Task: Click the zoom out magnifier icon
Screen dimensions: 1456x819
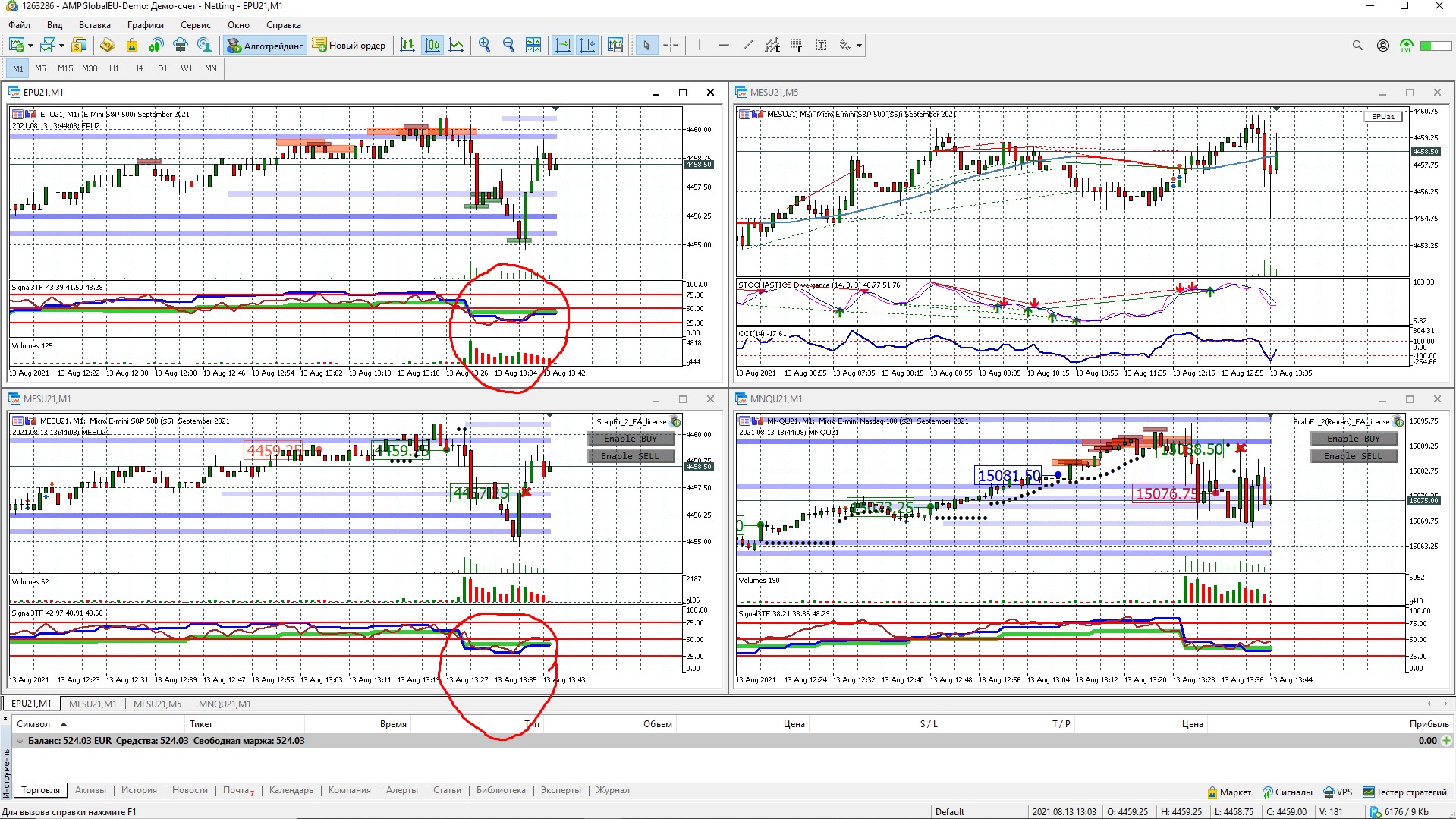Action: pyautogui.click(x=508, y=46)
